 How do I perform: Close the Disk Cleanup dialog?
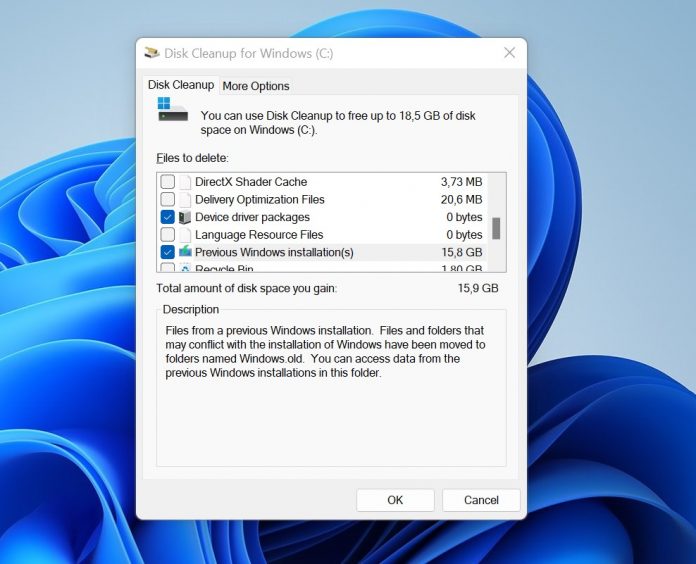(509, 53)
